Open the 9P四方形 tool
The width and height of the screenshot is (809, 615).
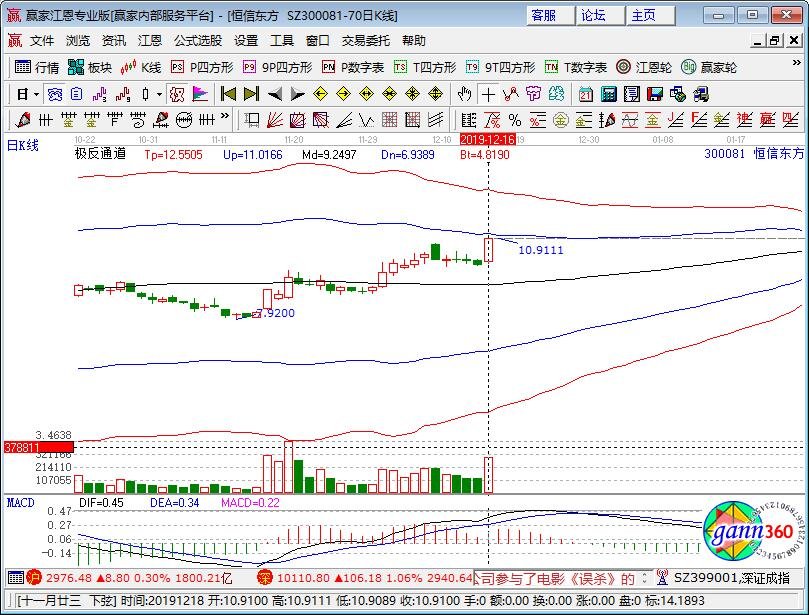(x=278, y=67)
